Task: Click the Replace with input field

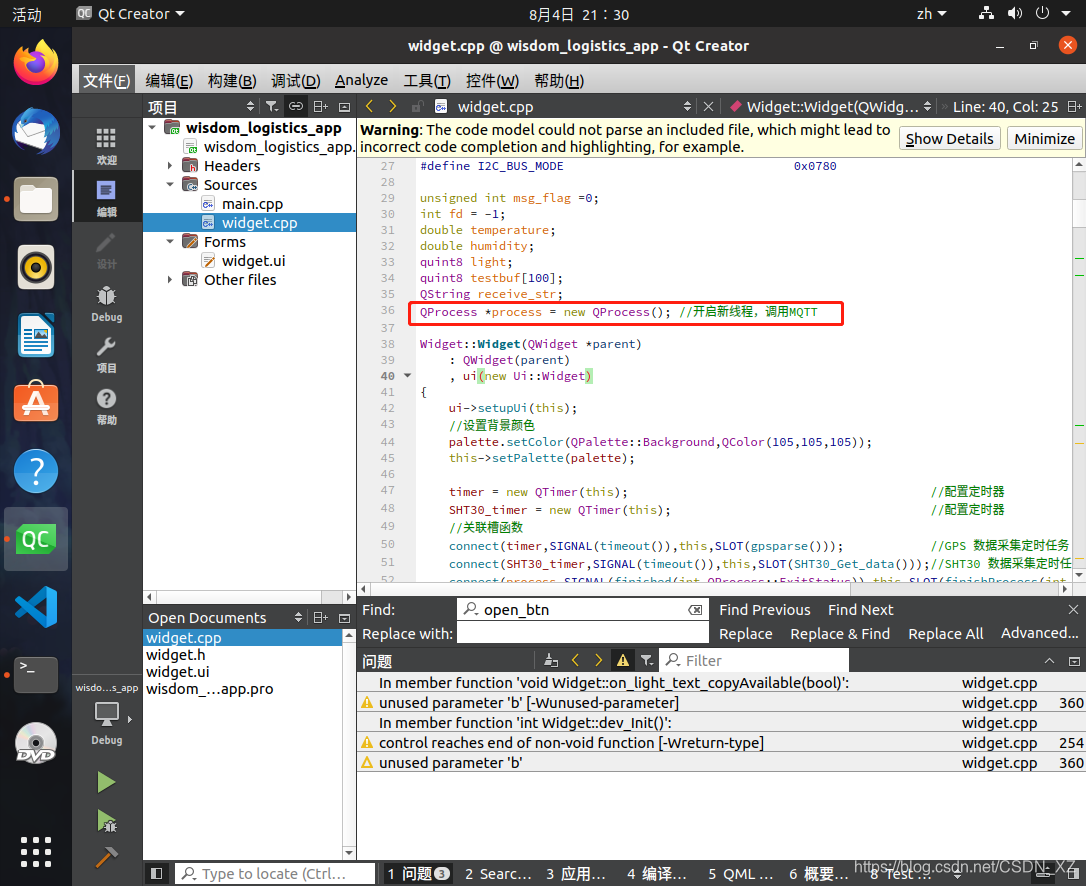Action: [583, 633]
